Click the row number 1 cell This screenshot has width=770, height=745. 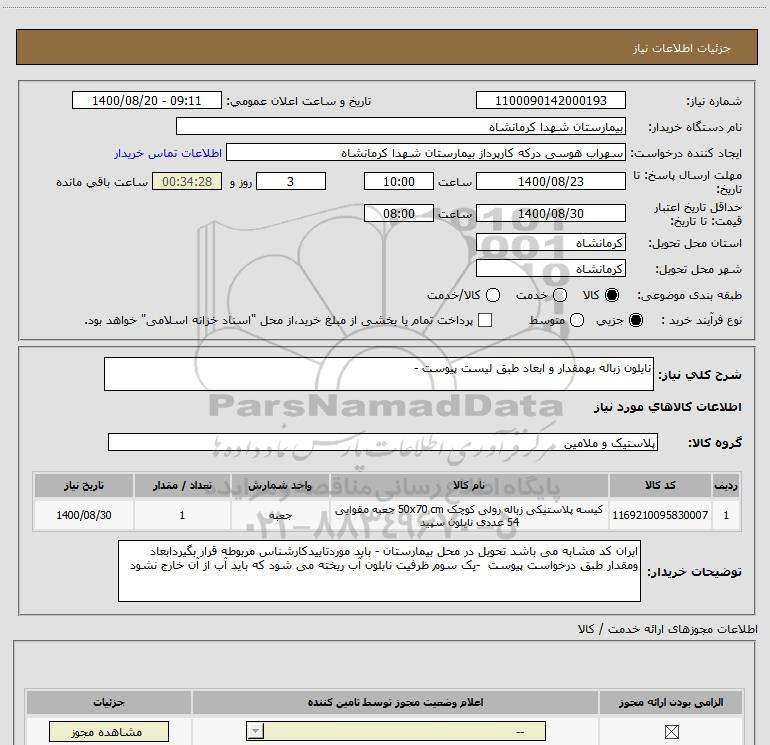[726, 515]
